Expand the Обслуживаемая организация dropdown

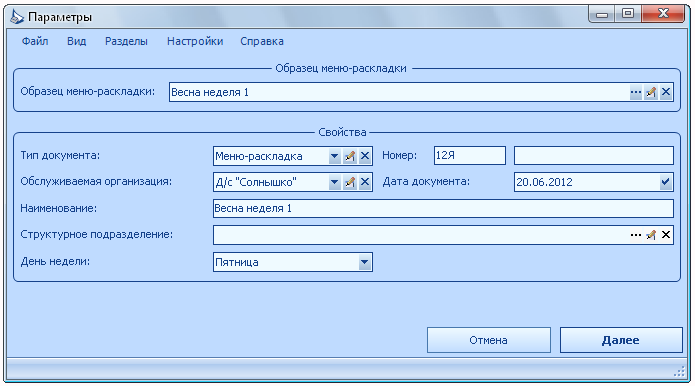pyautogui.click(x=335, y=182)
